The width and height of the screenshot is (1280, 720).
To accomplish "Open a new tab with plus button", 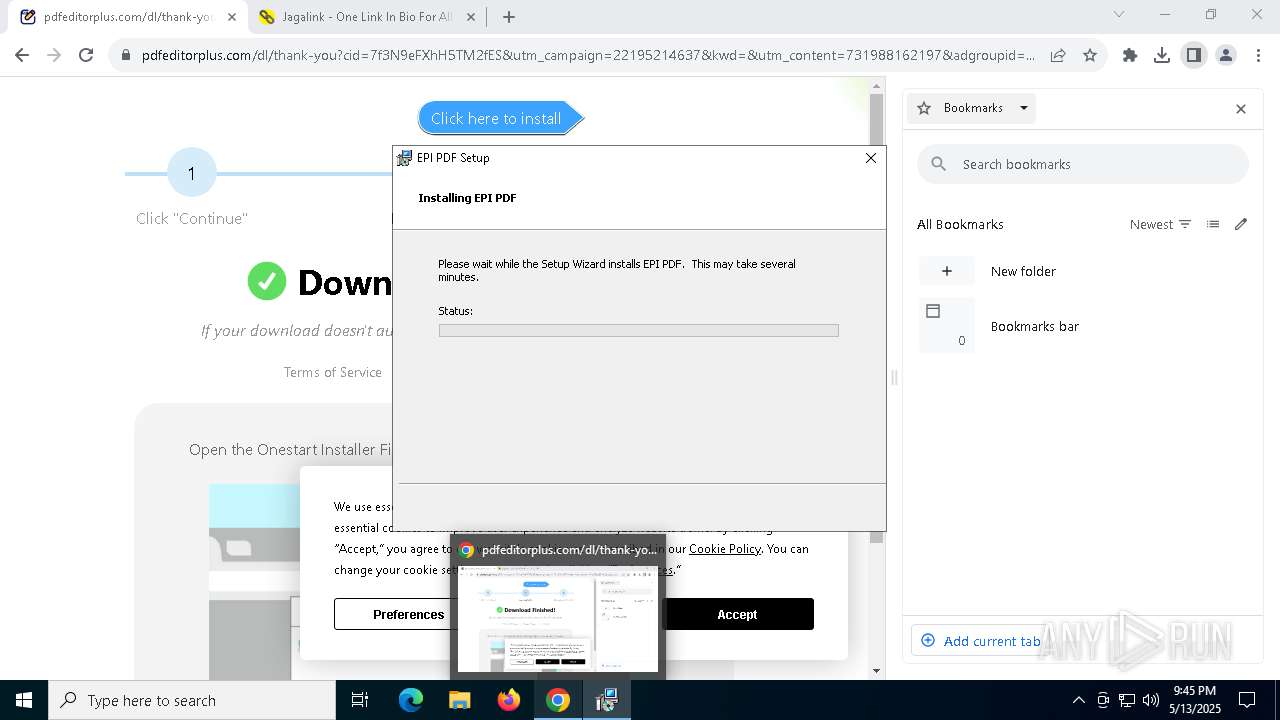I will (x=509, y=17).
